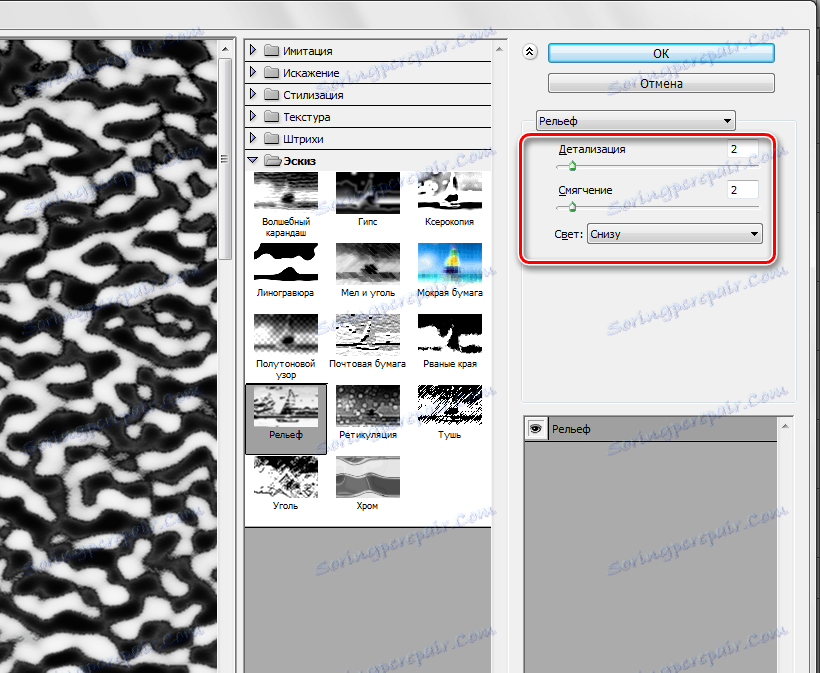This screenshot has width=820, height=673.
Task: Click the Детализация slider handle
Action: 572,166
